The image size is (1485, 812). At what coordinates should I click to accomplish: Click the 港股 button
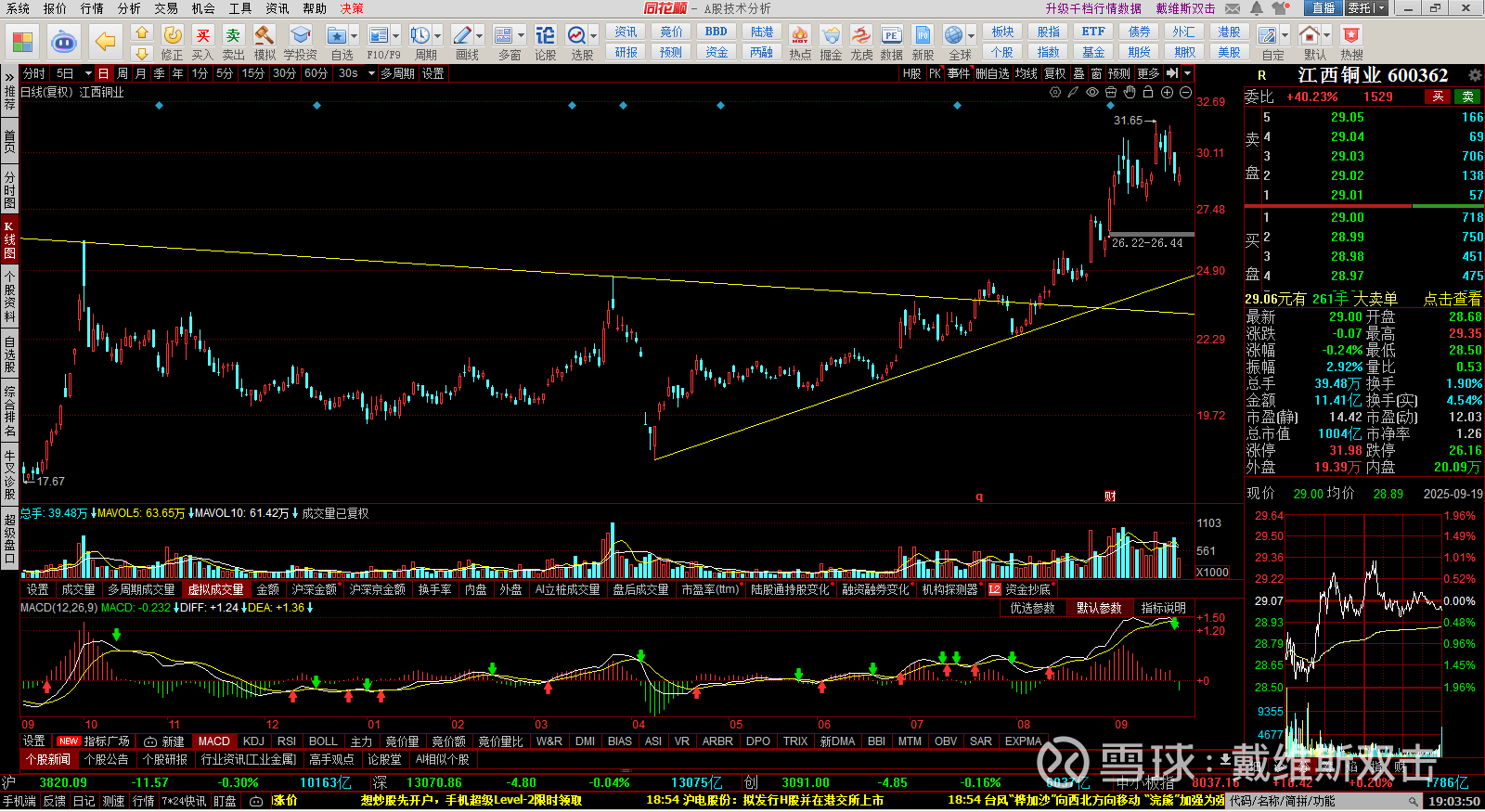click(x=1229, y=32)
